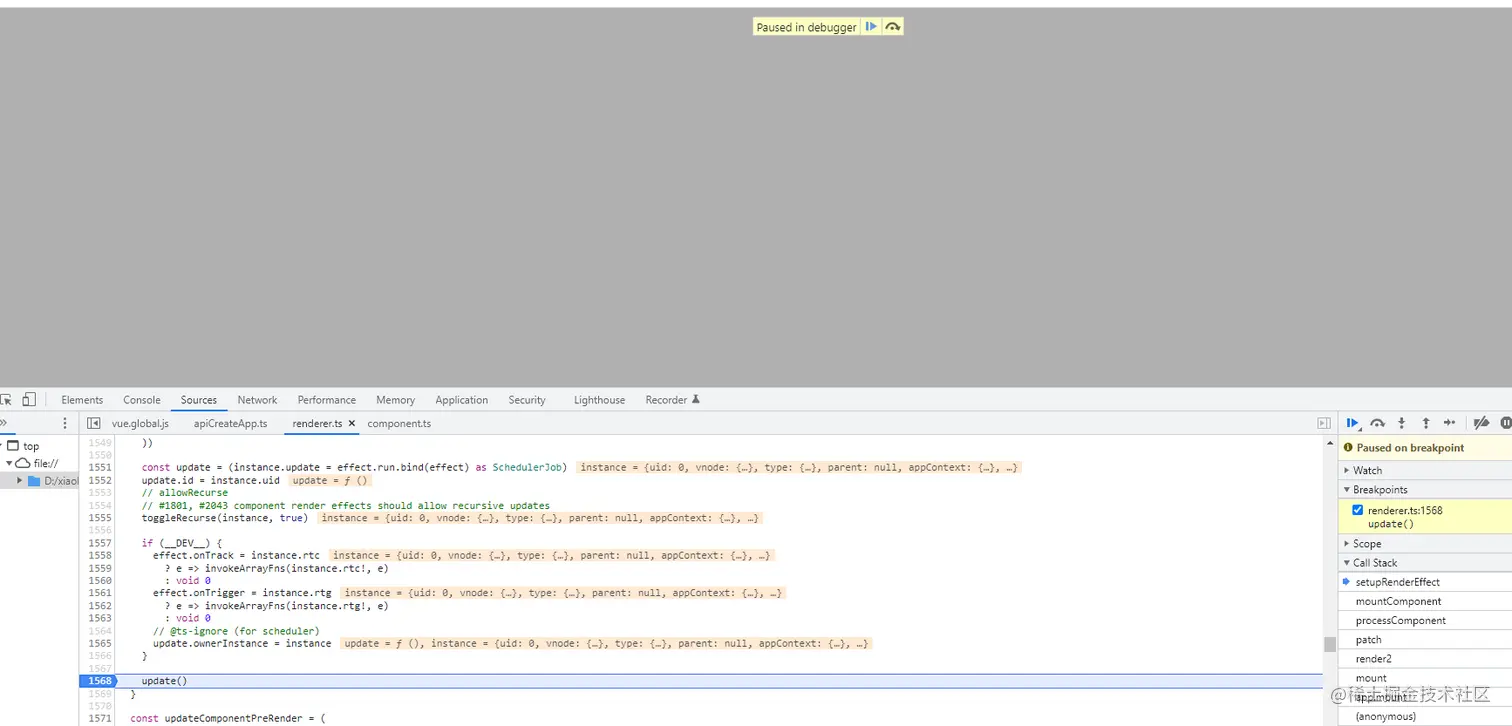Select render2 call stack frame
Image resolution: width=1512 pixels, height=726 pixels.
pyautogui.click(x=1425, y=658)
